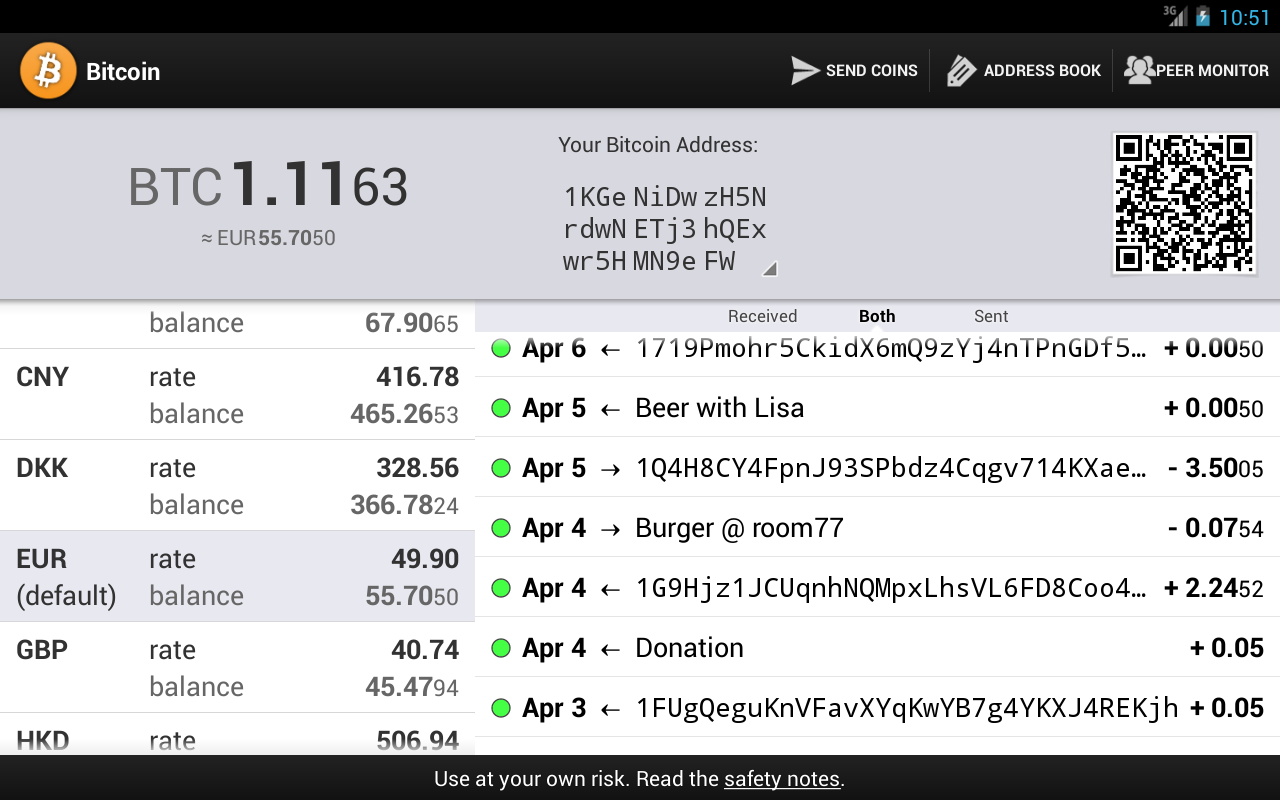Viewport: 1280px width, 800px height.
Task: Switch to the Received tab
Action: (762, 316)
